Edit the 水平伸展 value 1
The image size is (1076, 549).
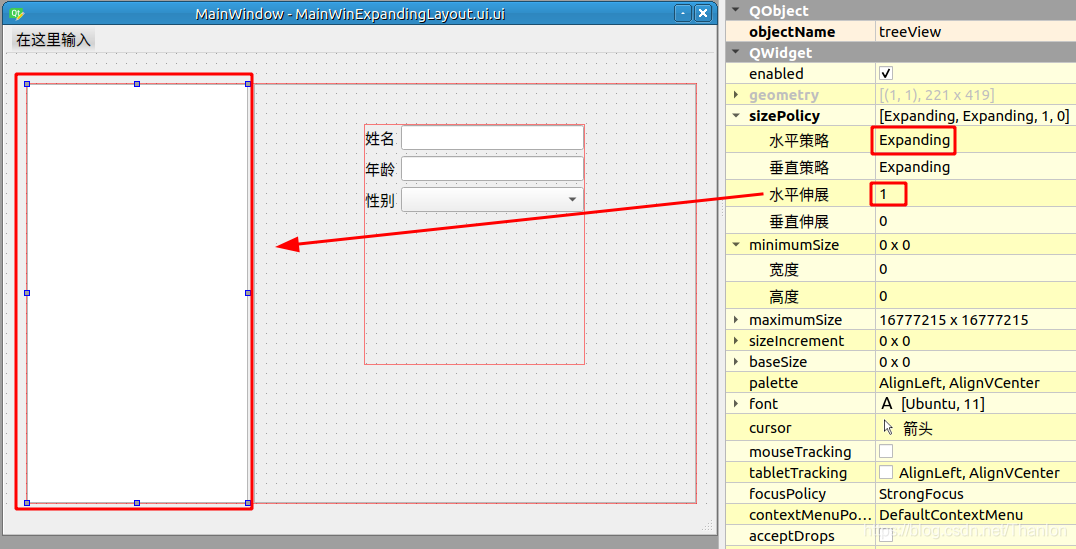pos(883,194)
